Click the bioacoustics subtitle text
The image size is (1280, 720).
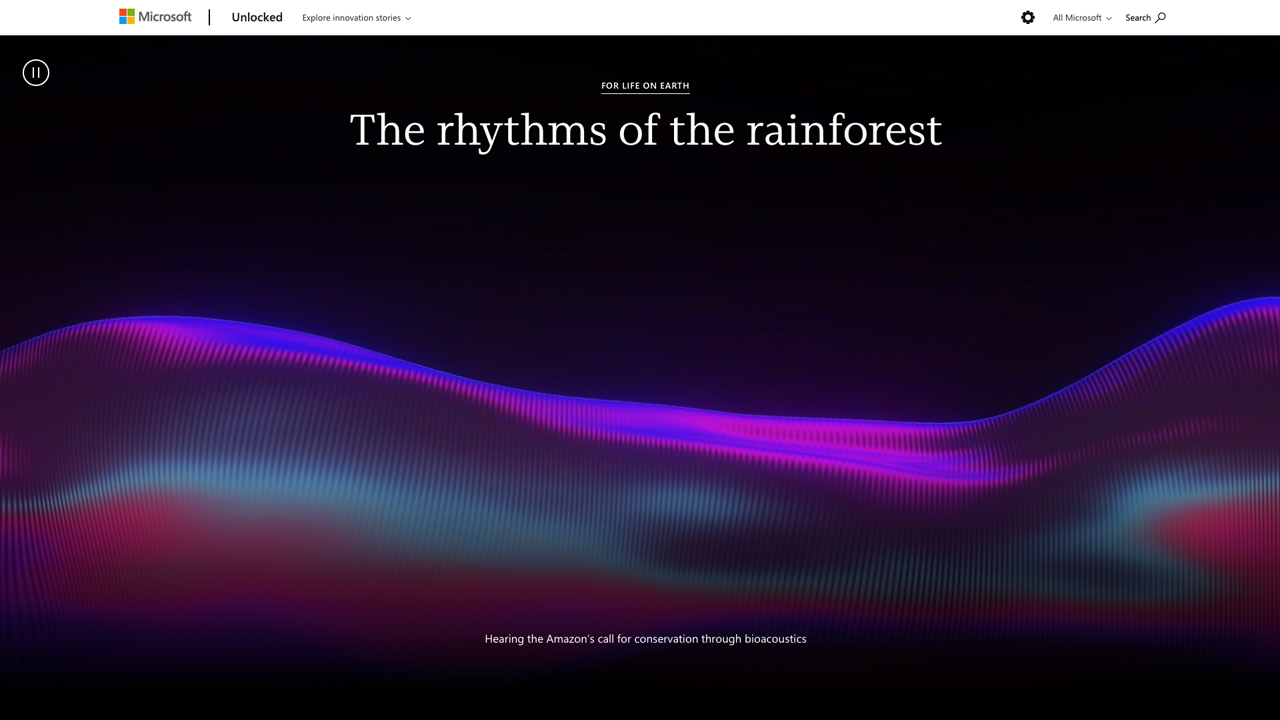[x=645, y=639]
